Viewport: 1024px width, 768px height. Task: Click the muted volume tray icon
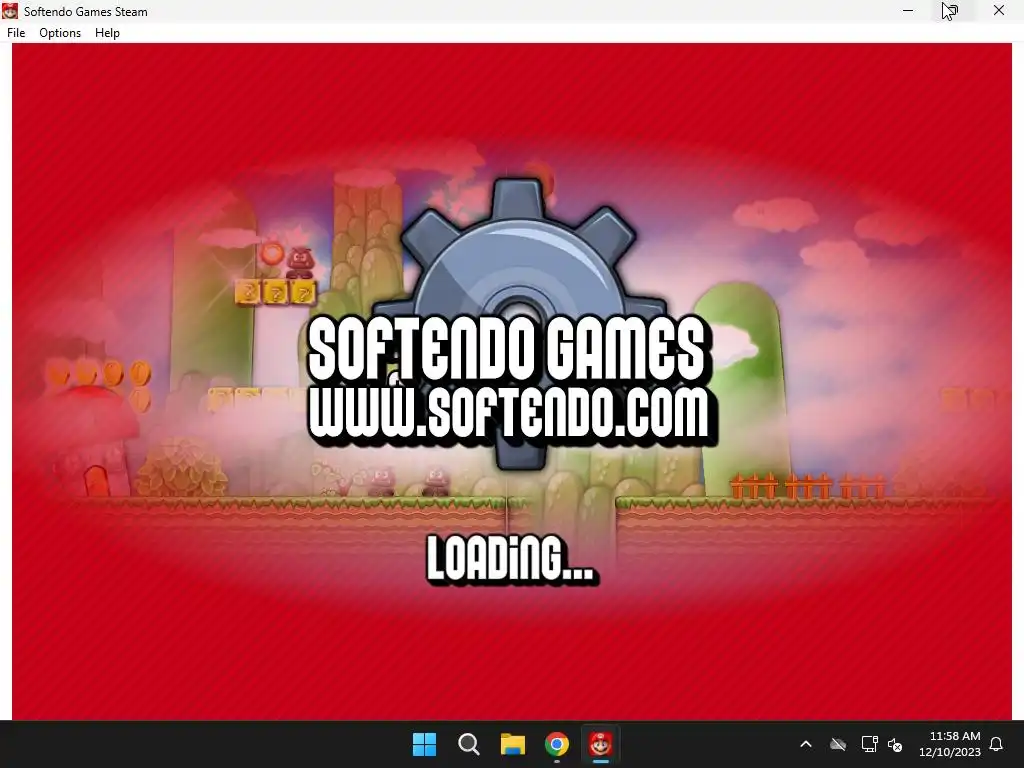point(895,744)
